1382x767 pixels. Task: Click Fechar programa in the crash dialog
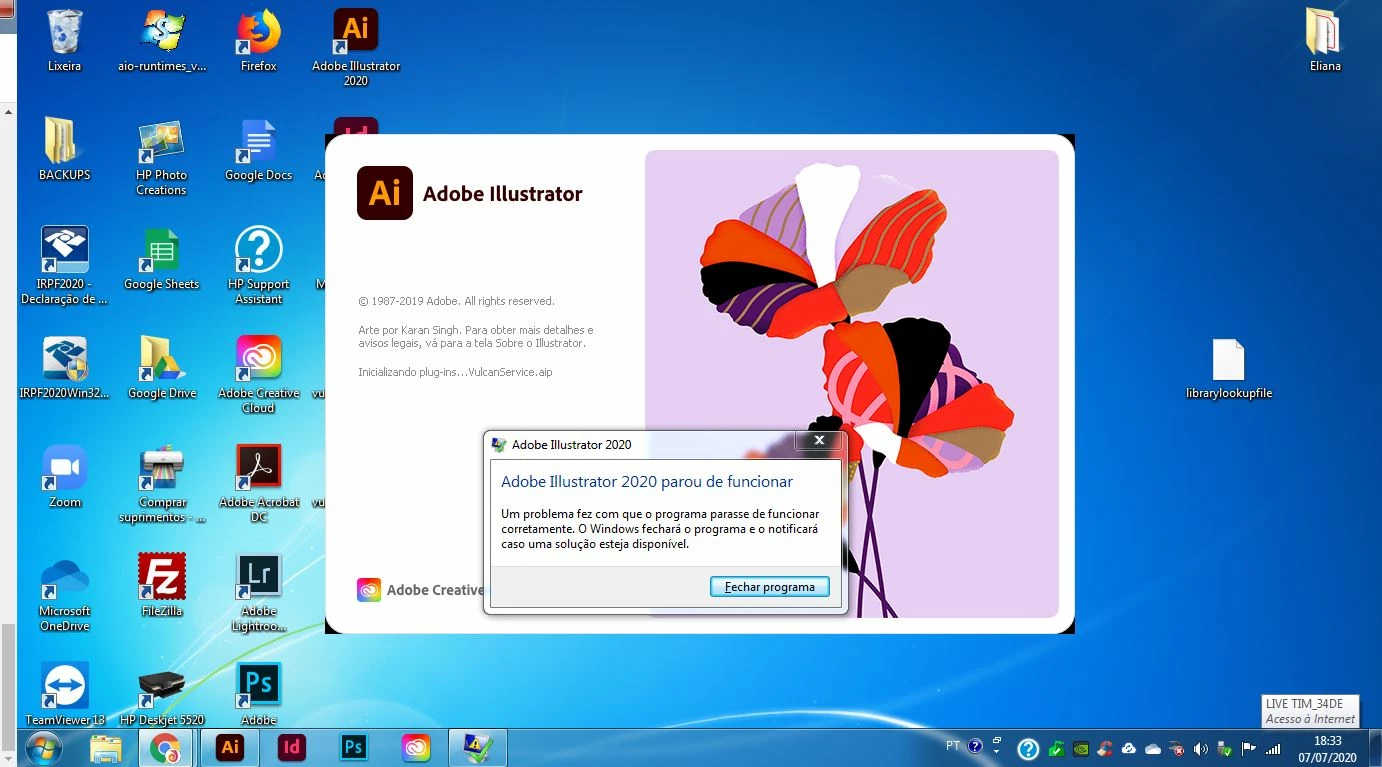[x=769, y=587]
